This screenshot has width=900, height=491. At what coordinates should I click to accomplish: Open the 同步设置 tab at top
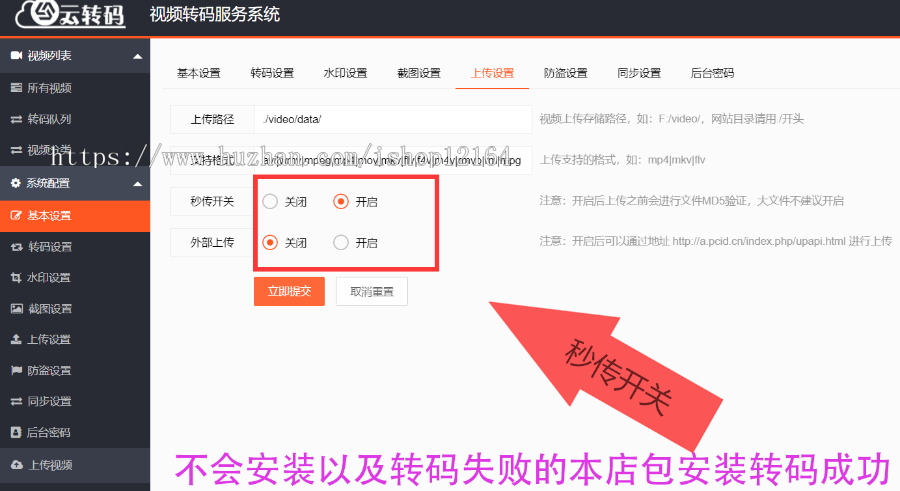point(639,73)
